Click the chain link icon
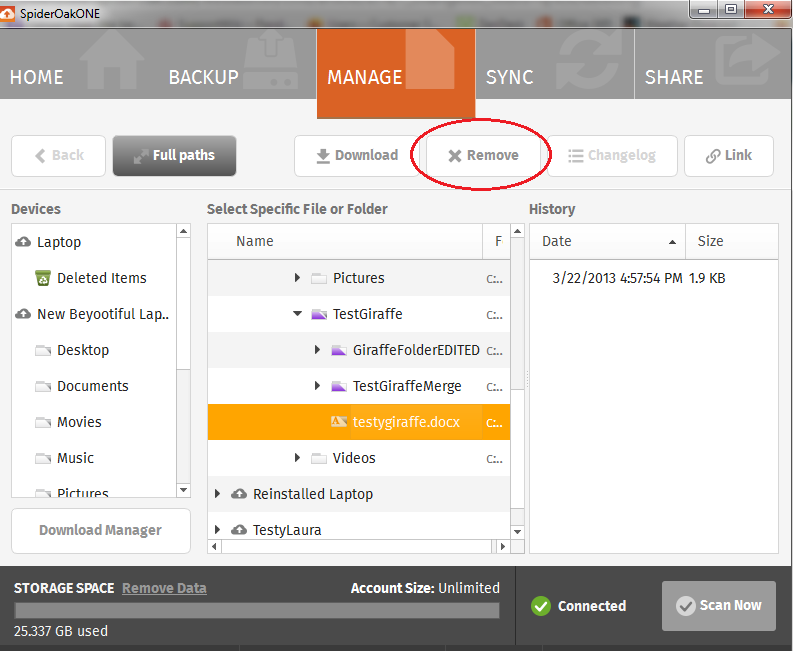The height and width of the screenshot is (651, 793). coord(713,156)
